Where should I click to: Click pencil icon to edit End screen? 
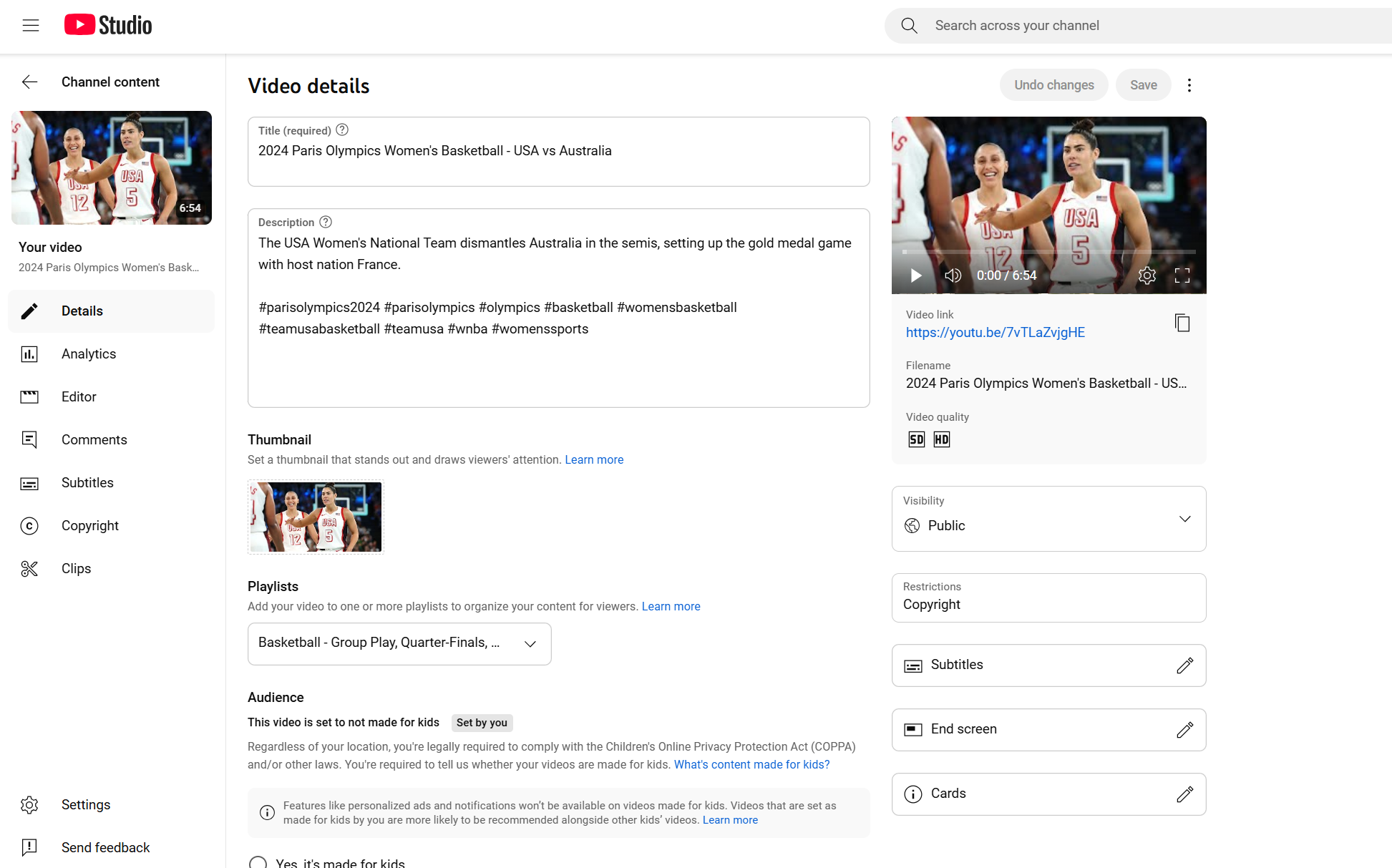tap(1184, 729)
